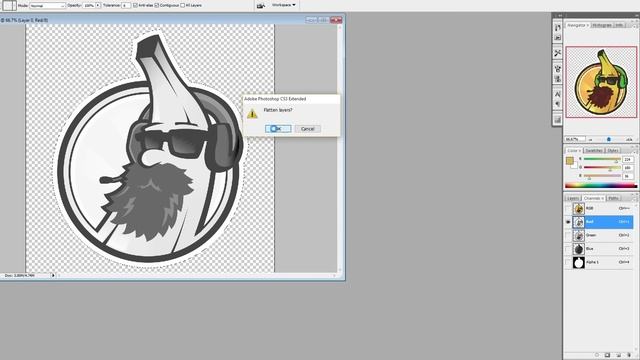
Task: Open the Character dock icon
Action: (558, 94)
